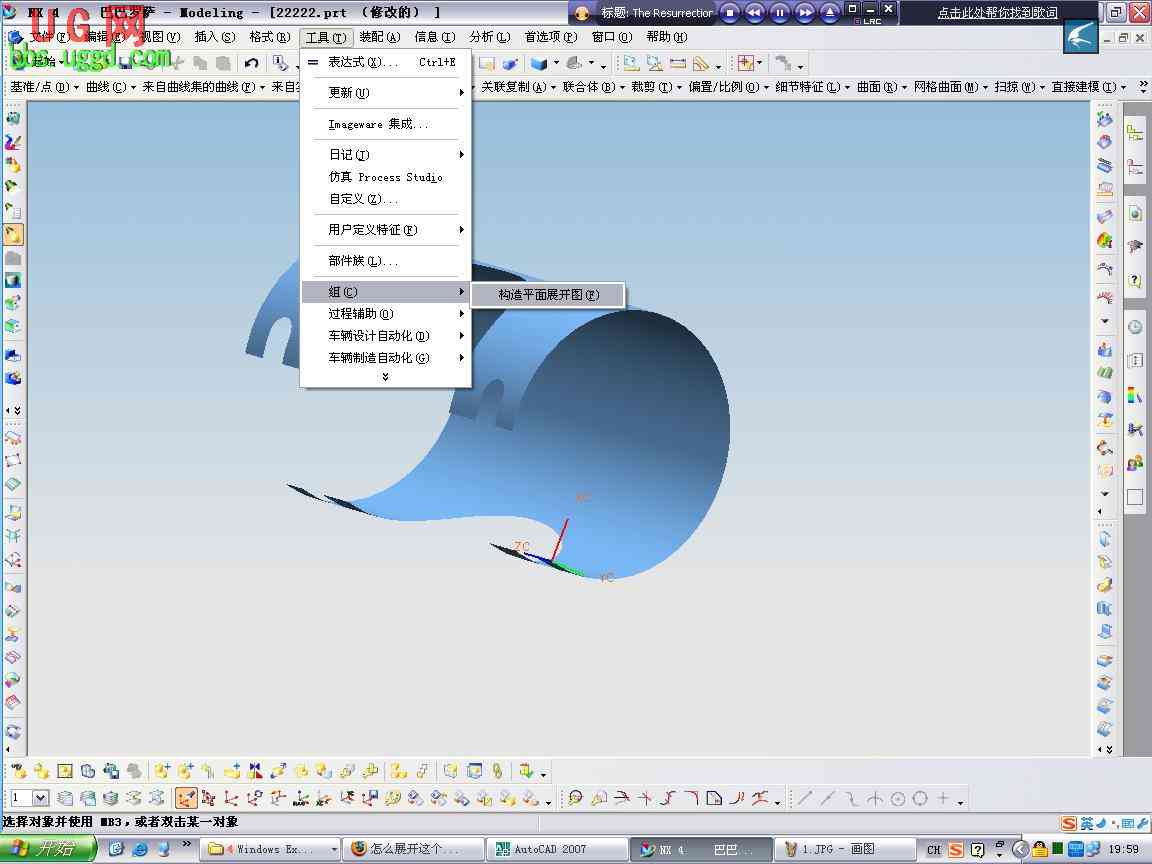Viewport: 1152px width, 864px height.
Task: Expand 过程辅助 (O) submenu
Action: 386,314
